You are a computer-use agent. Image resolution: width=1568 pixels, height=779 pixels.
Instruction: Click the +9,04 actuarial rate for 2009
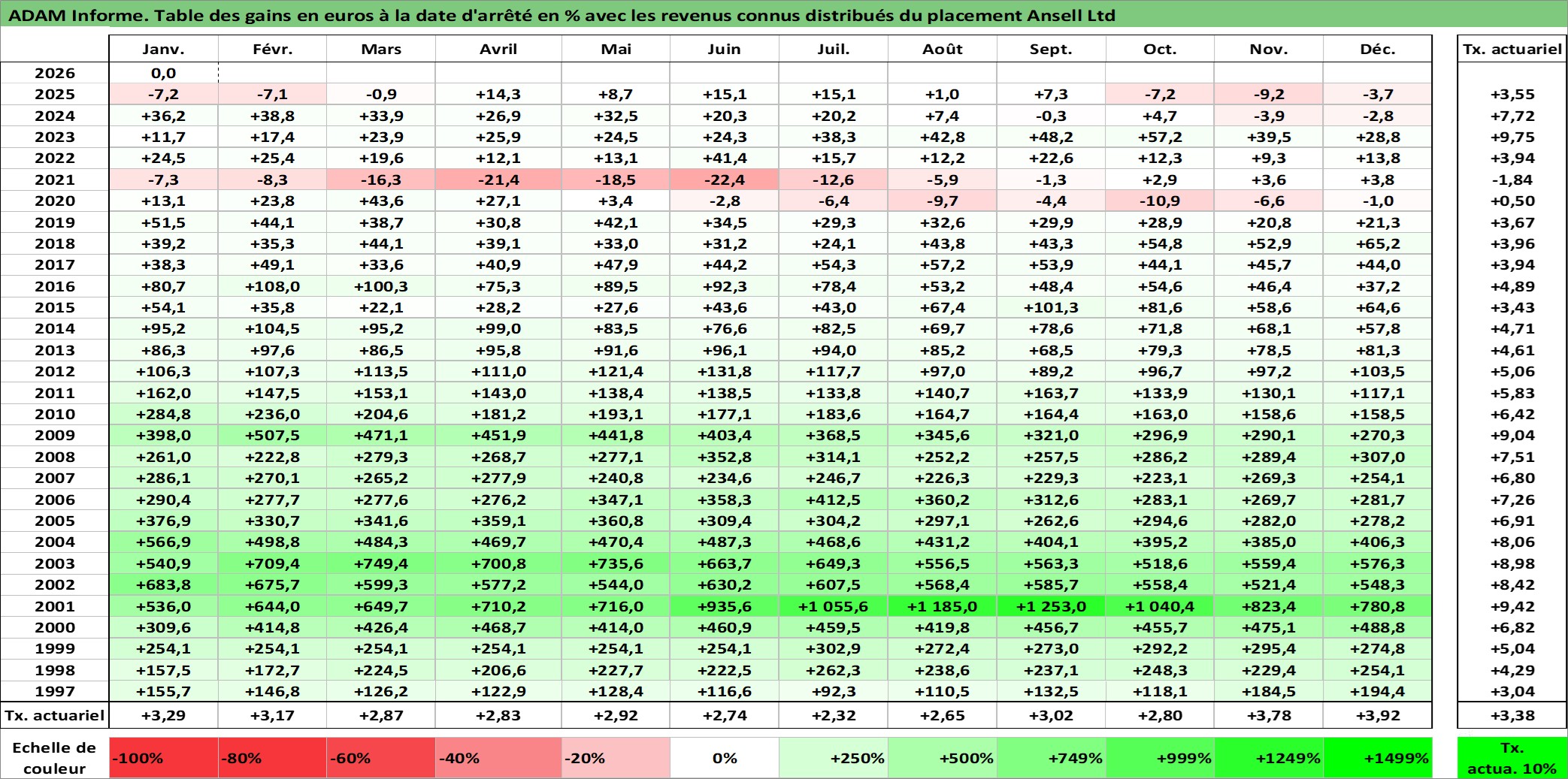1512,435
